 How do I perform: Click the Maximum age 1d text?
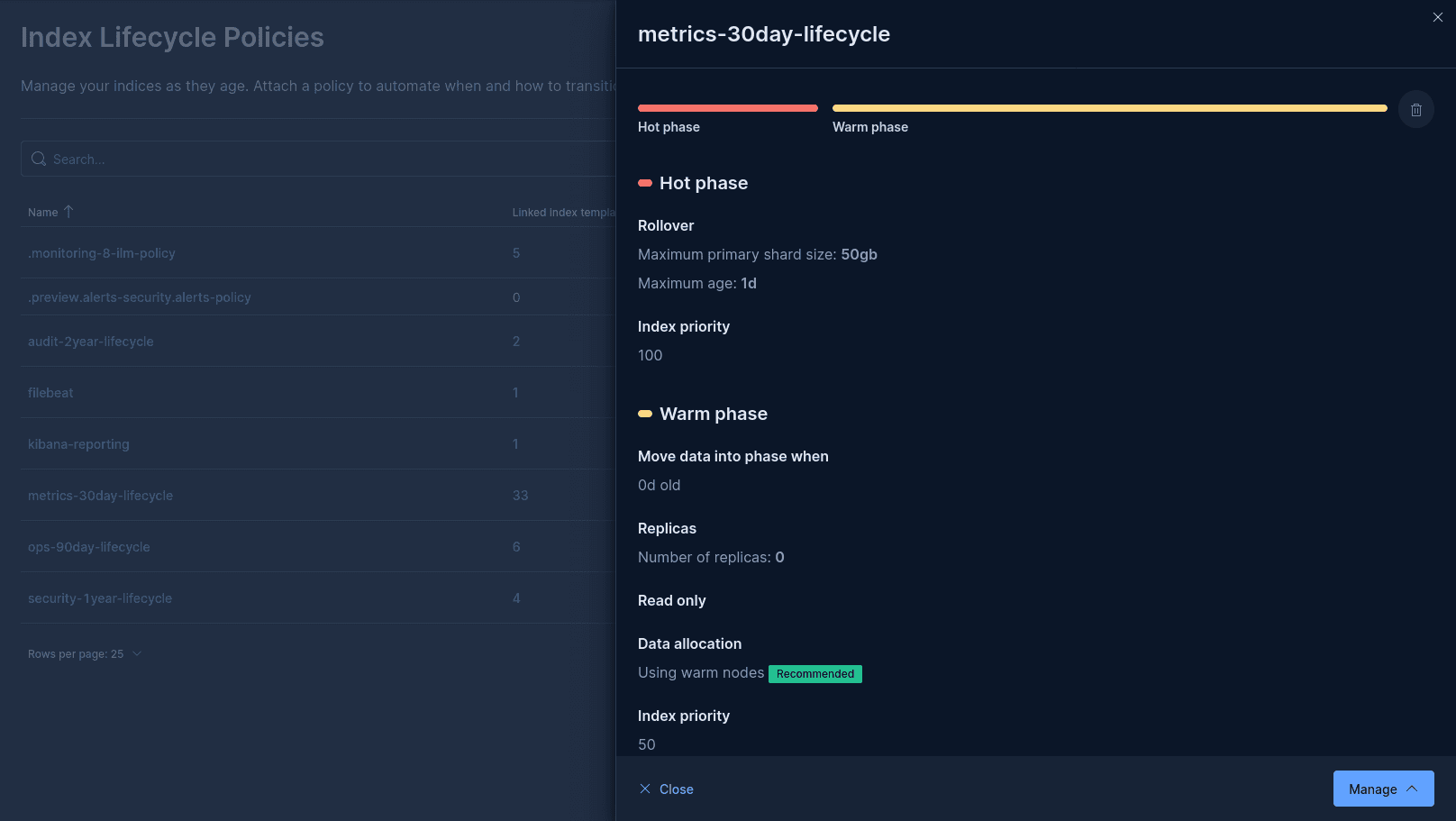[x=697, y=283]
